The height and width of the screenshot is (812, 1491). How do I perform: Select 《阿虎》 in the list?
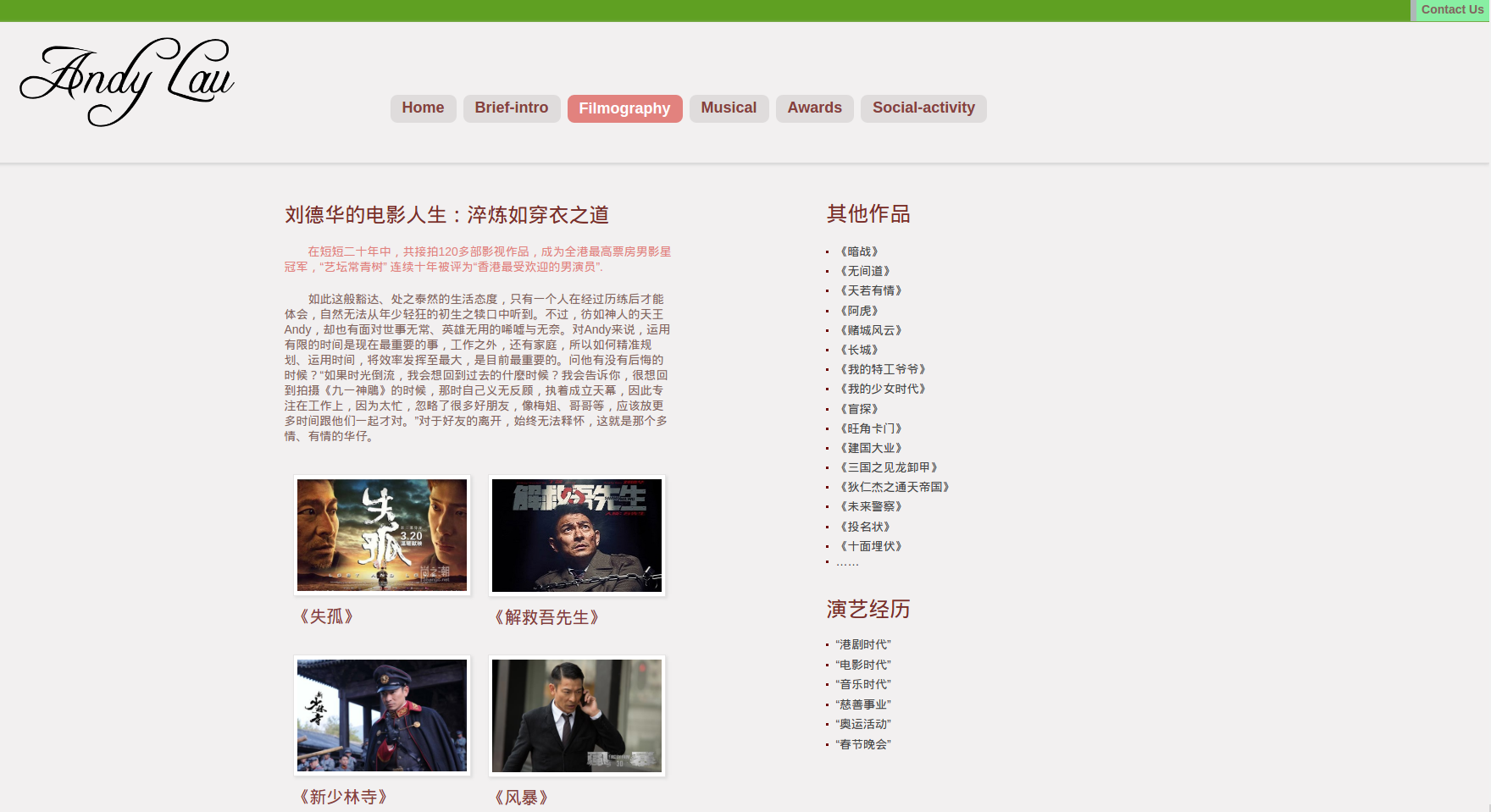(x=860, y=311)
